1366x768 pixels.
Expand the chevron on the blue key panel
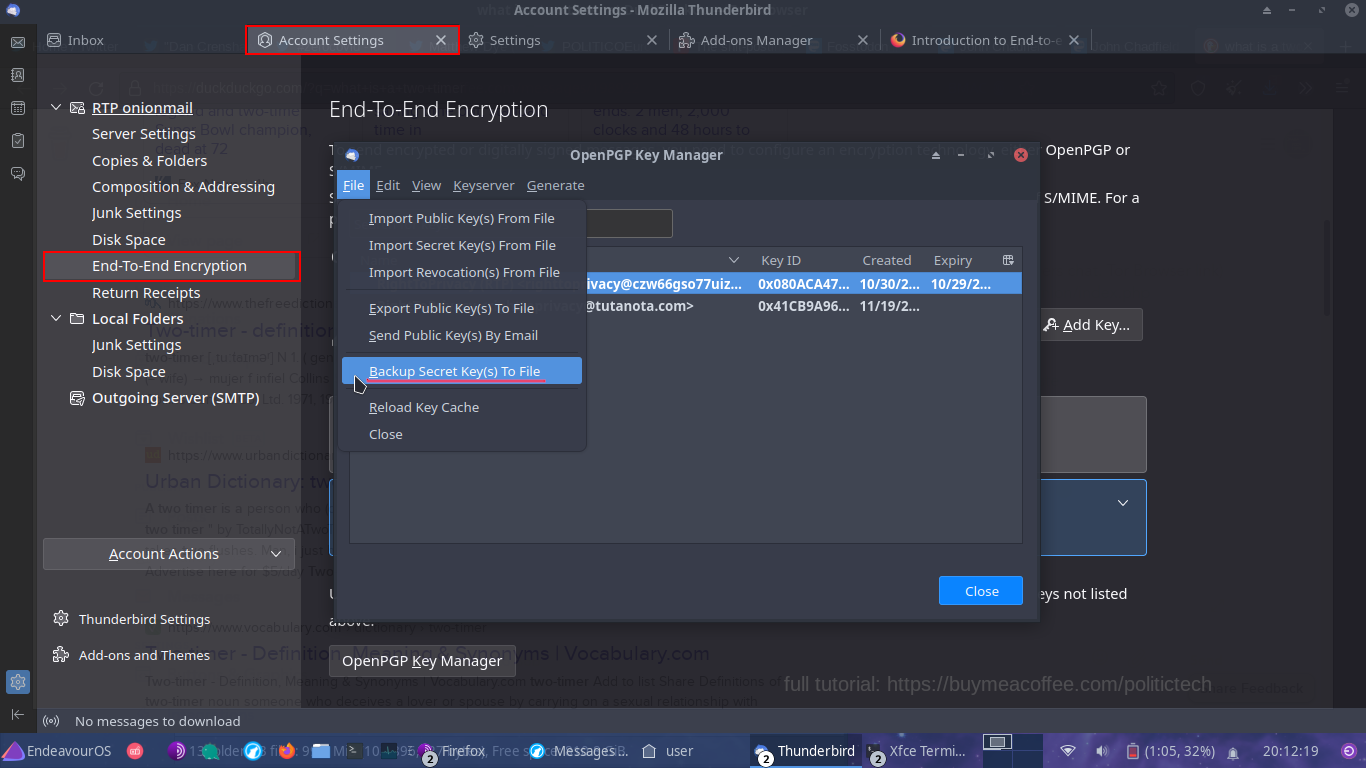point(1123,503)
